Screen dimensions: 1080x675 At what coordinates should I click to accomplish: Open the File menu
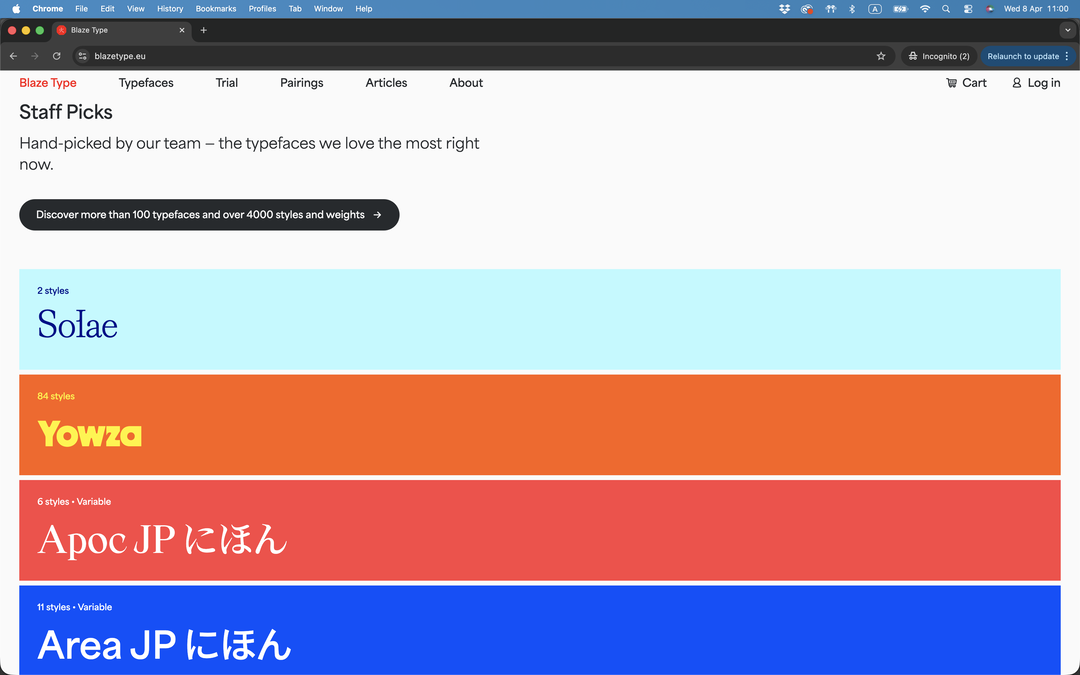(x=81, y=9)
